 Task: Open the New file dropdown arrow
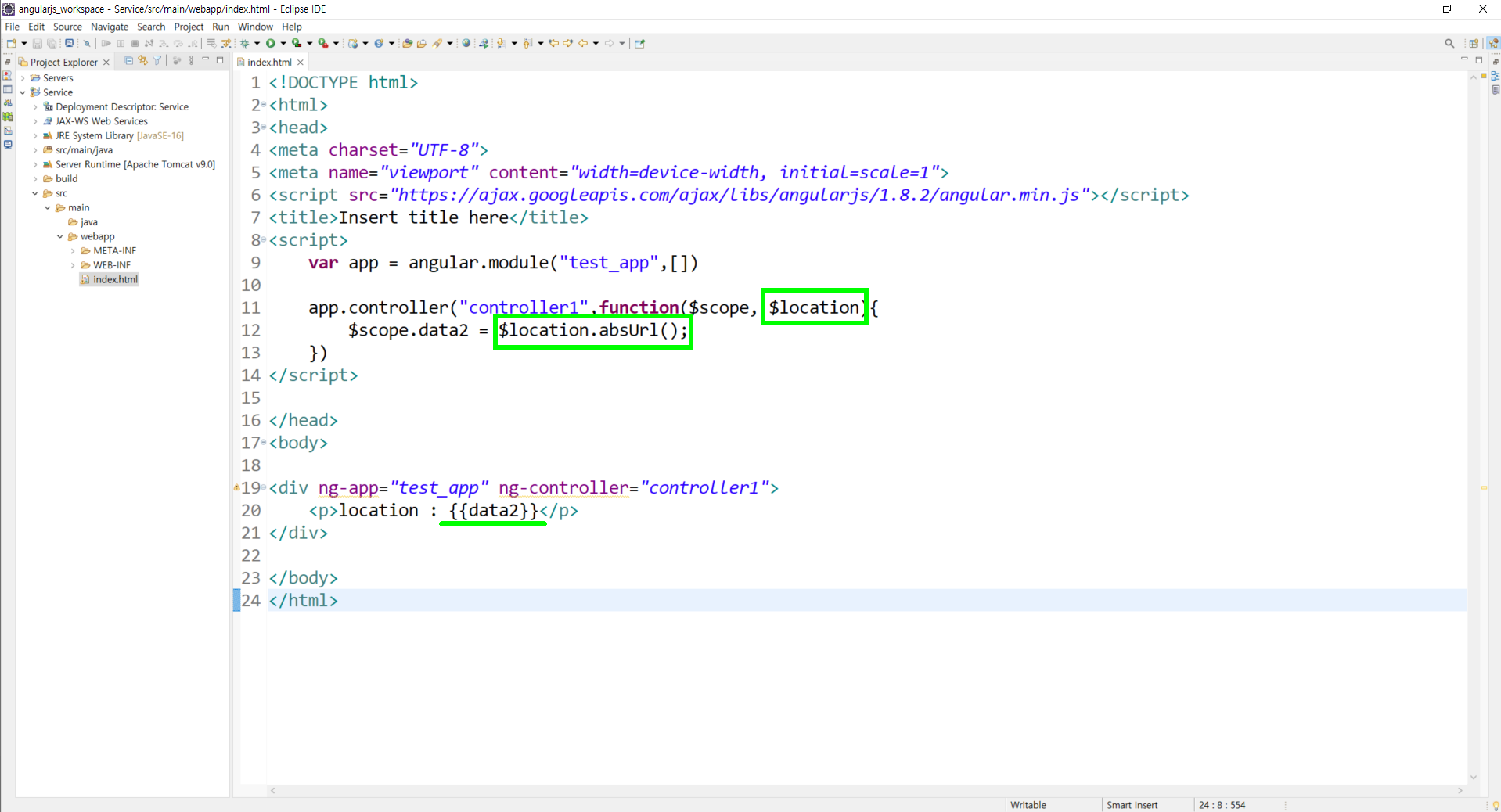click(x=23, y=44)
